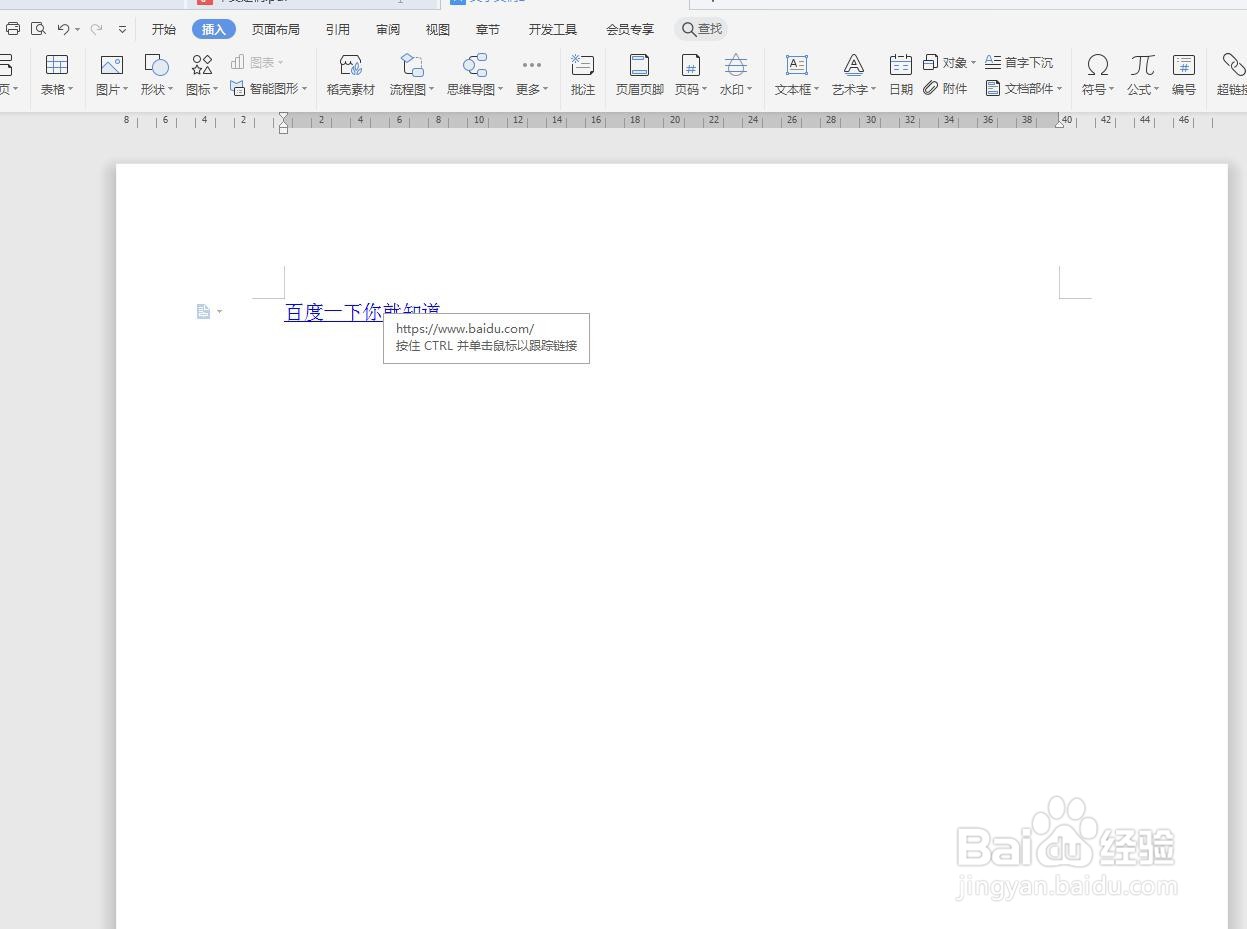
Task: Expand the 流程图 dropdown arrow
Action: [x=432, y=89]
